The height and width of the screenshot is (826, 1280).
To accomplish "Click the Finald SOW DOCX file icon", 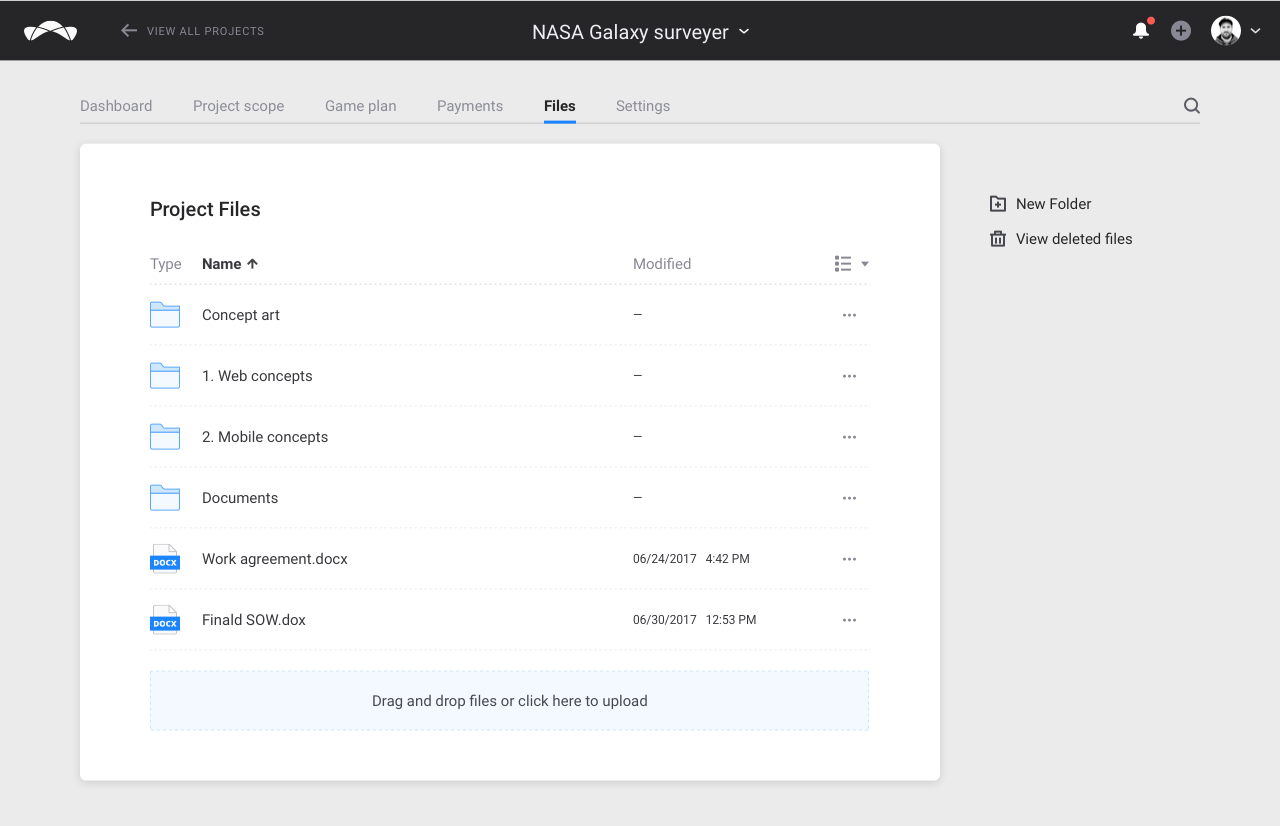I will pos(165,620).
